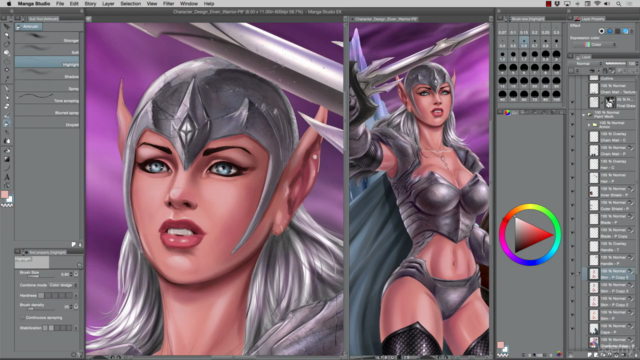Viewport: 640px width, 360px height.
Task: Select the Eyedropper tool
Action: click(x=7, y=79)
